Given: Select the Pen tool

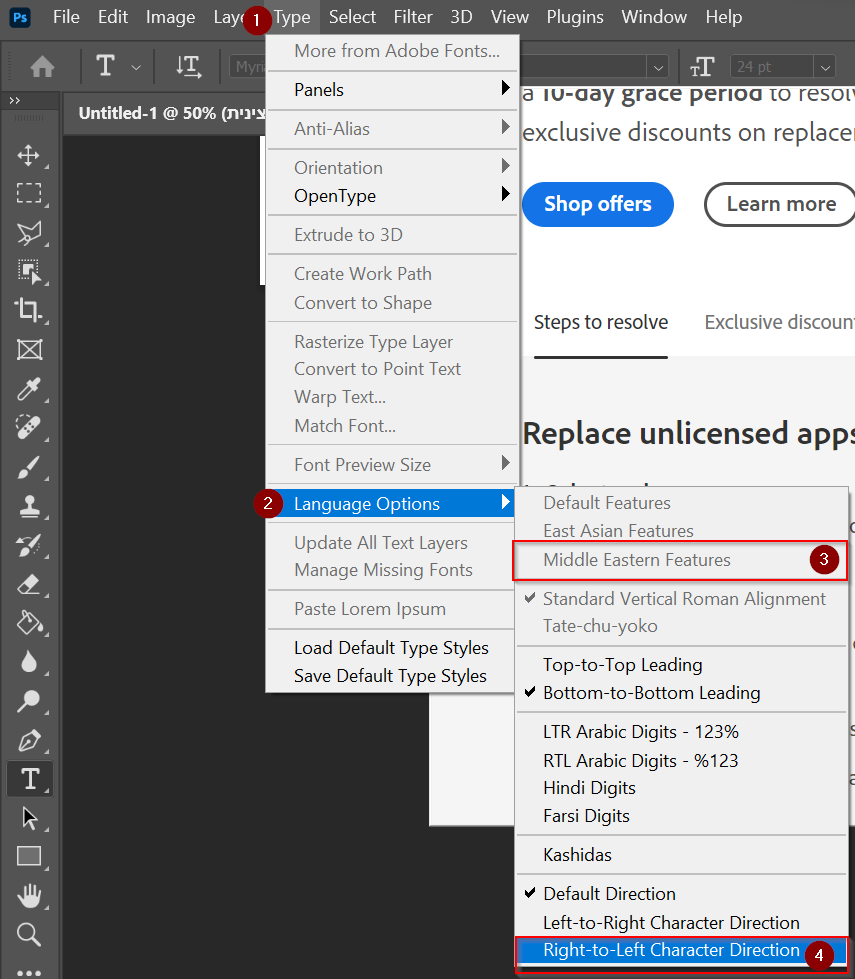Looking at the screenshot, I should click(x=29, y=740).
